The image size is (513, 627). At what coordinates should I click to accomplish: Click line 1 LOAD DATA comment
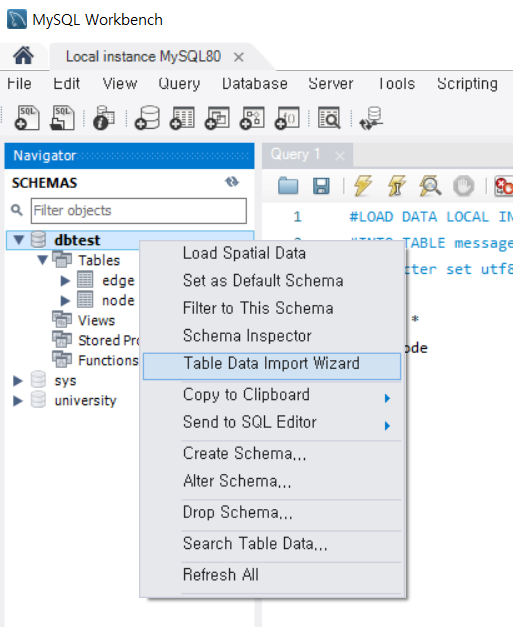[x=431, y=217]
